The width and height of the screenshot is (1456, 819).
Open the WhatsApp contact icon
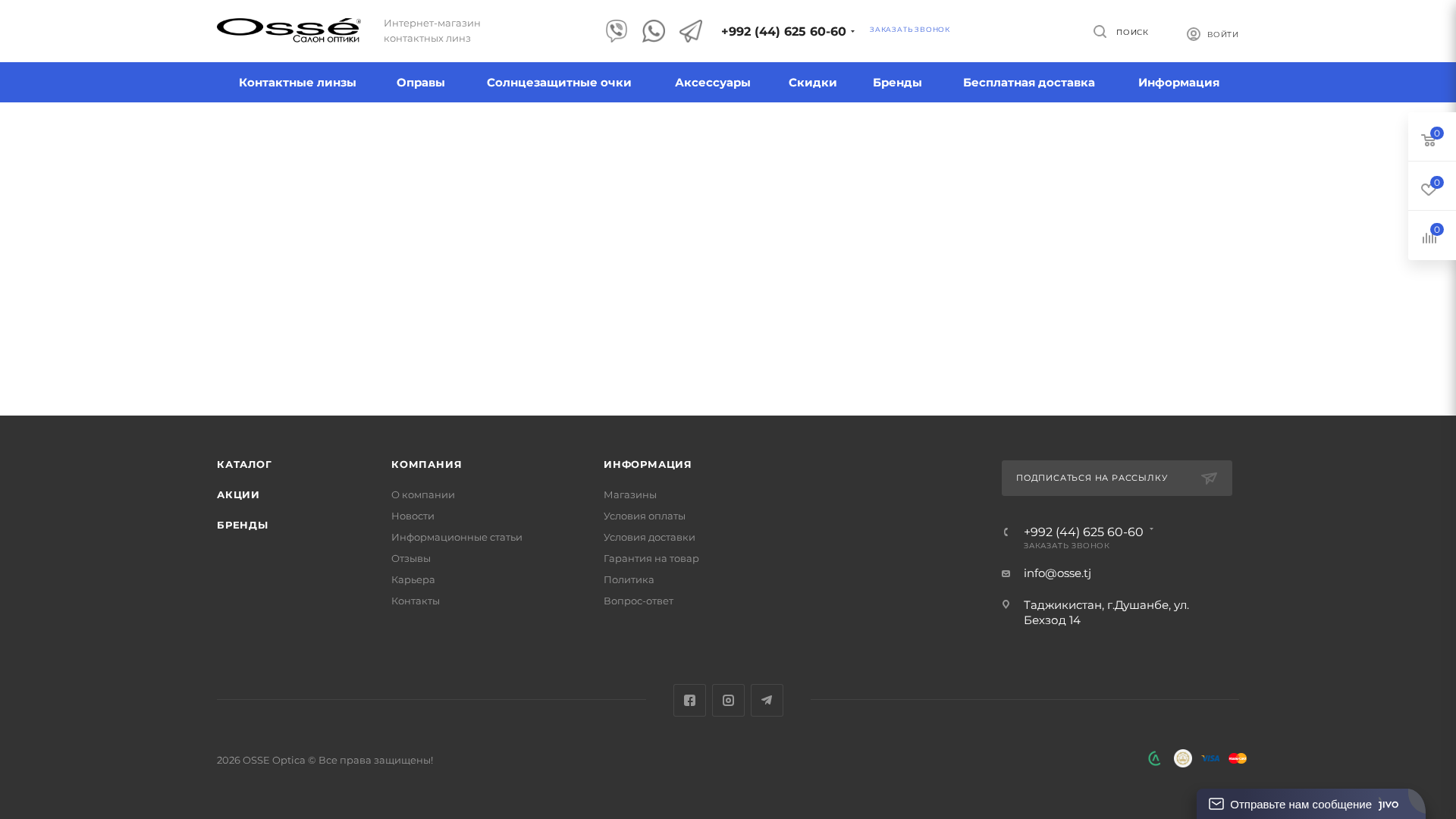[654, 31]
